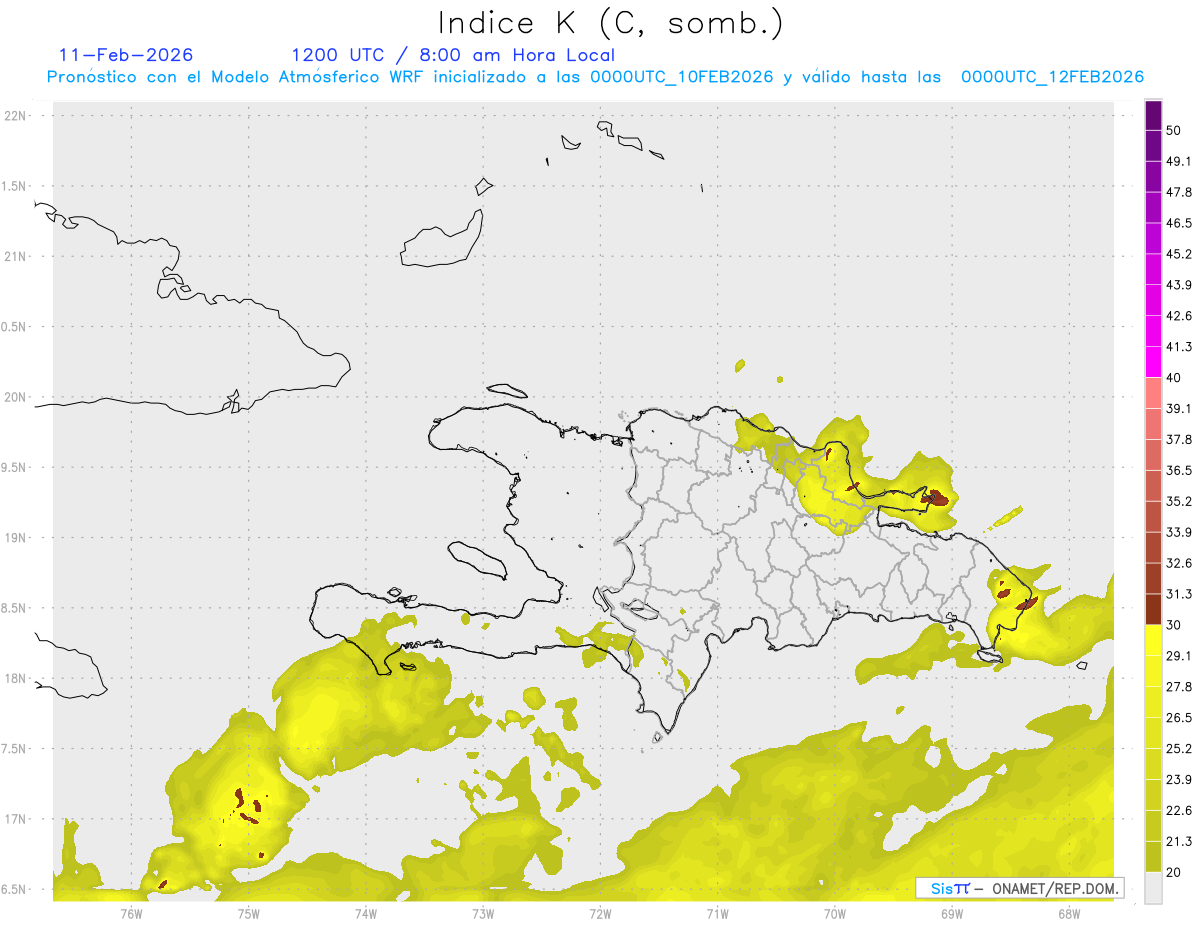Click the "25.2" color scale label
Viewport: 1200px width, 927px height.
click(x=1180, y=748)
